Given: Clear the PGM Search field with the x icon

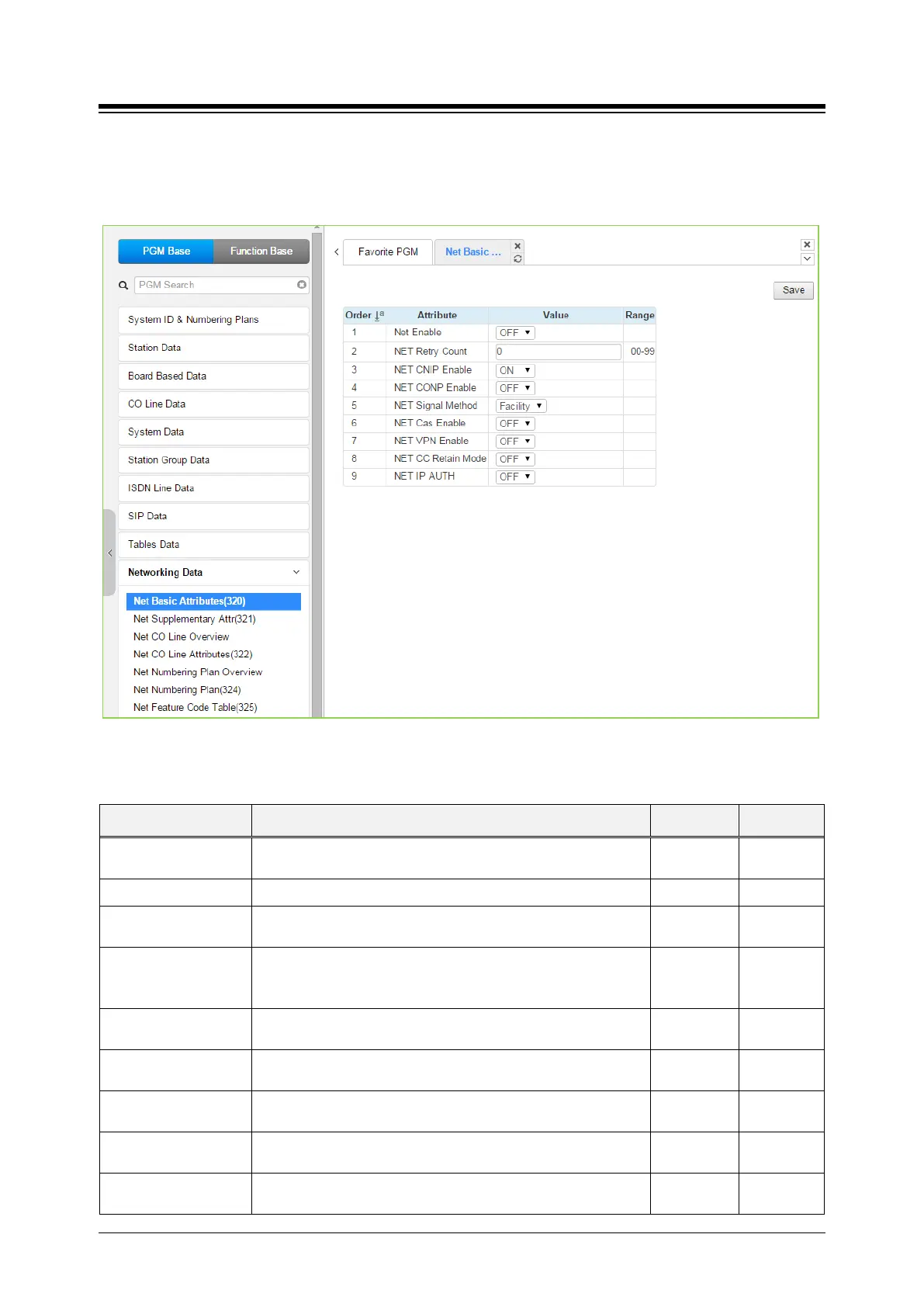Looking at the screenshot, I should point(302,285).
